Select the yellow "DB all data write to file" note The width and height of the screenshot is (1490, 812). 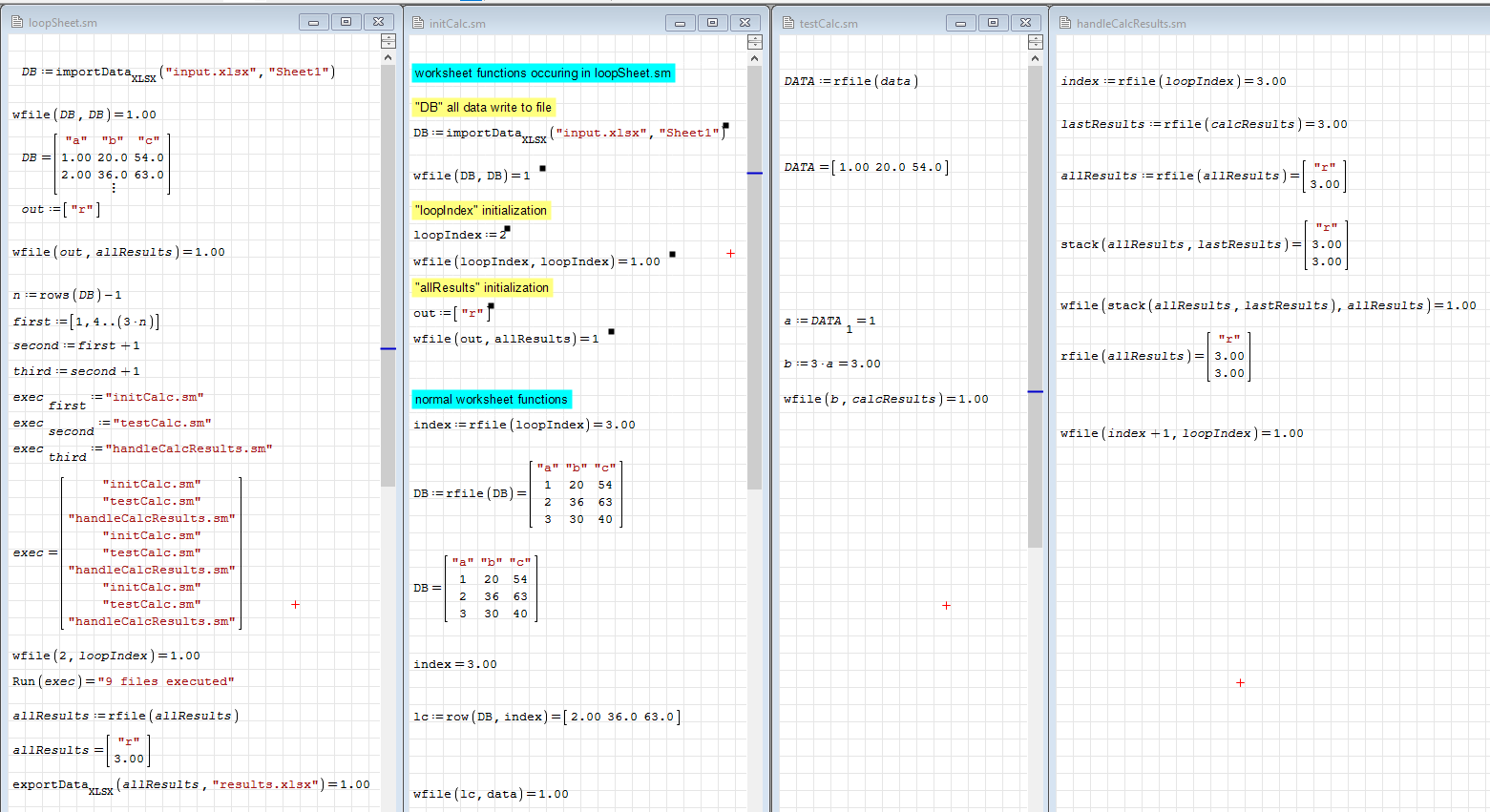pos(483,108)
